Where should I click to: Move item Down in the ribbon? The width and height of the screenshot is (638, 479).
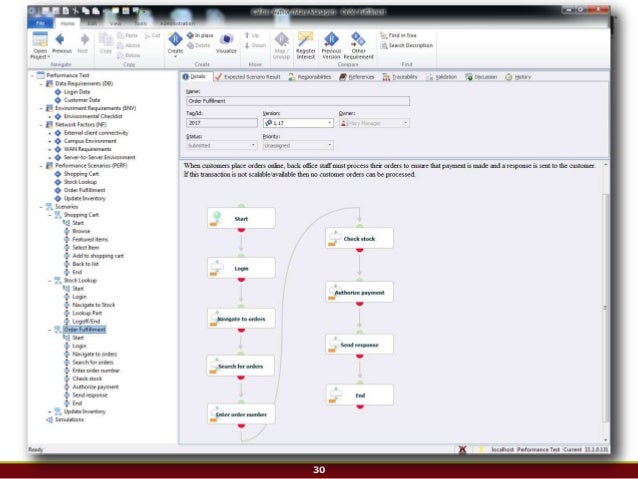255,45
